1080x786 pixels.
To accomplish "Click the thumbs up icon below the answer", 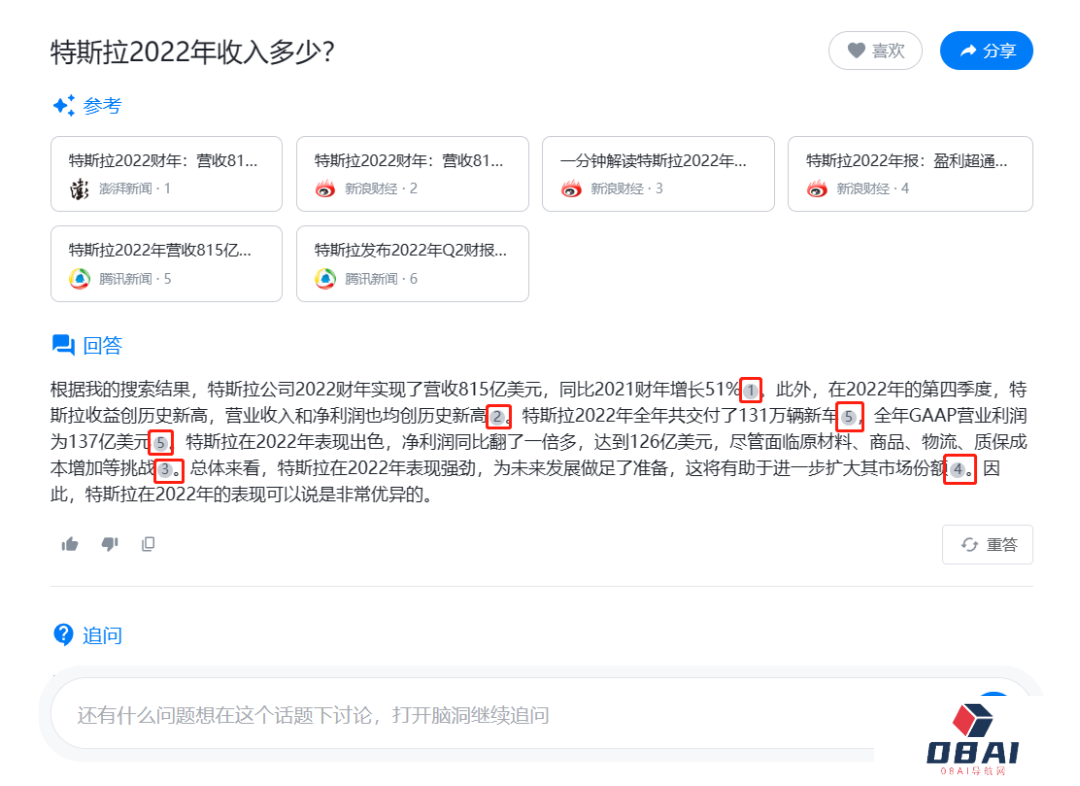I will (x=70, y=544).
